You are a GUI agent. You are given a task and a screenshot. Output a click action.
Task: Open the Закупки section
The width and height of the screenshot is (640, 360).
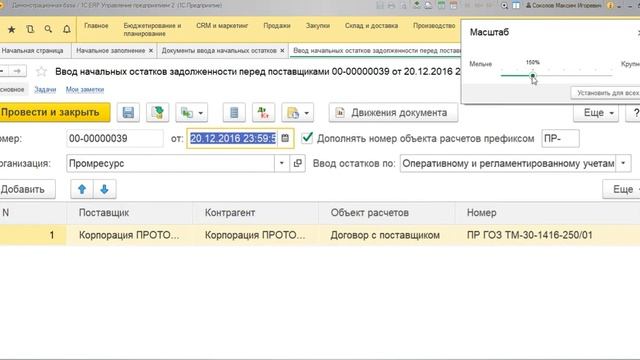coord(318,26)
